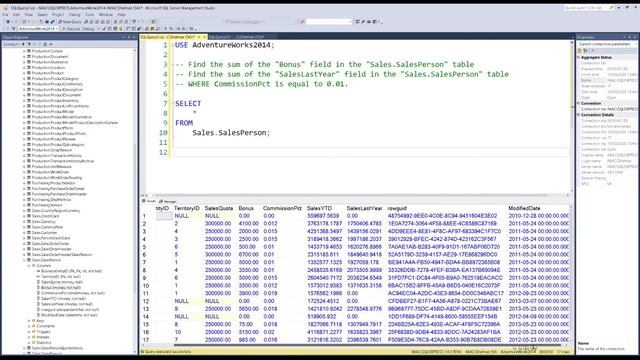Click Bonus value 4100.00 in row 2

pyautogui.click(x=248, y=224)
